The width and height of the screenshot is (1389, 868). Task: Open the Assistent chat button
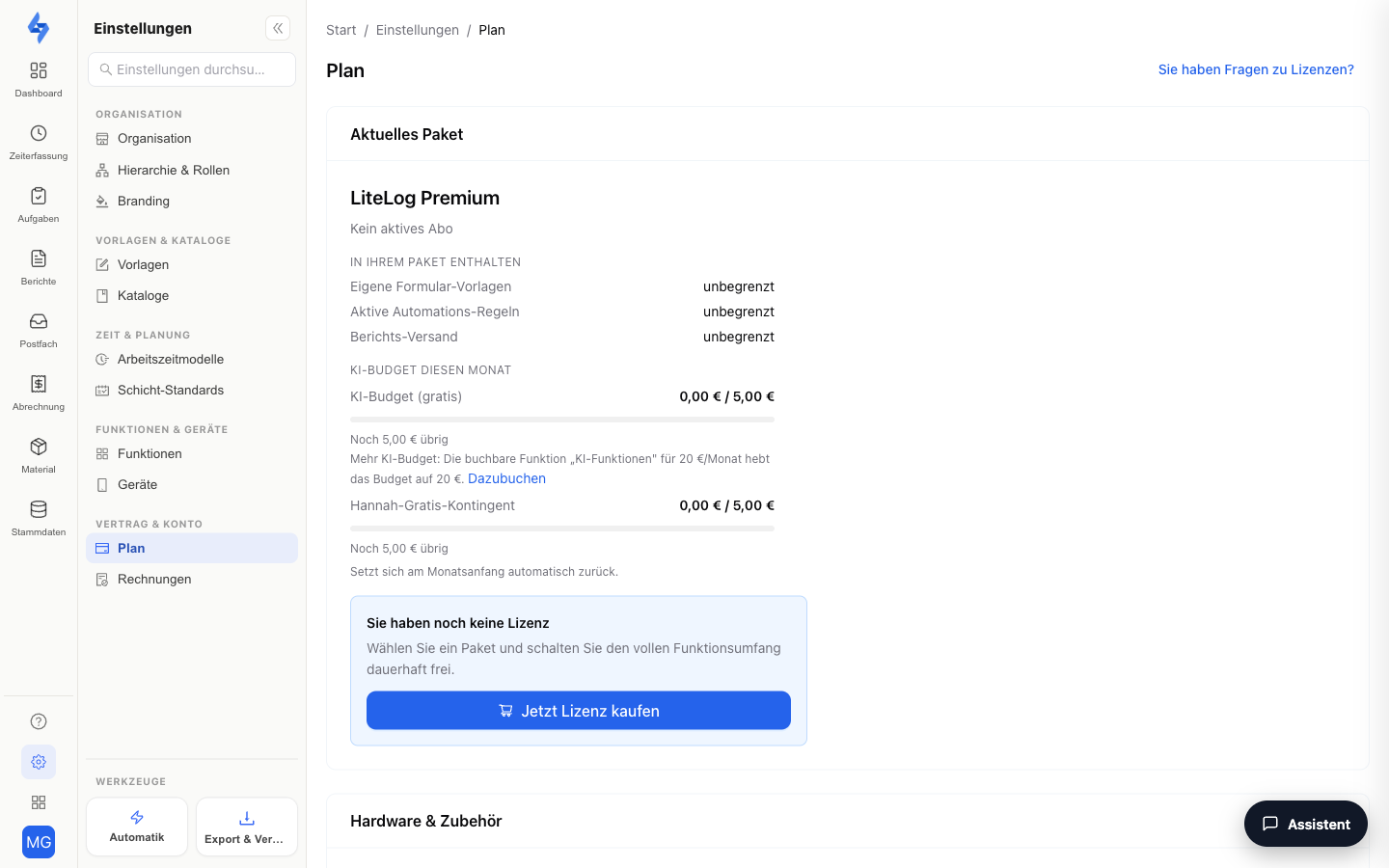[1306, 824]
